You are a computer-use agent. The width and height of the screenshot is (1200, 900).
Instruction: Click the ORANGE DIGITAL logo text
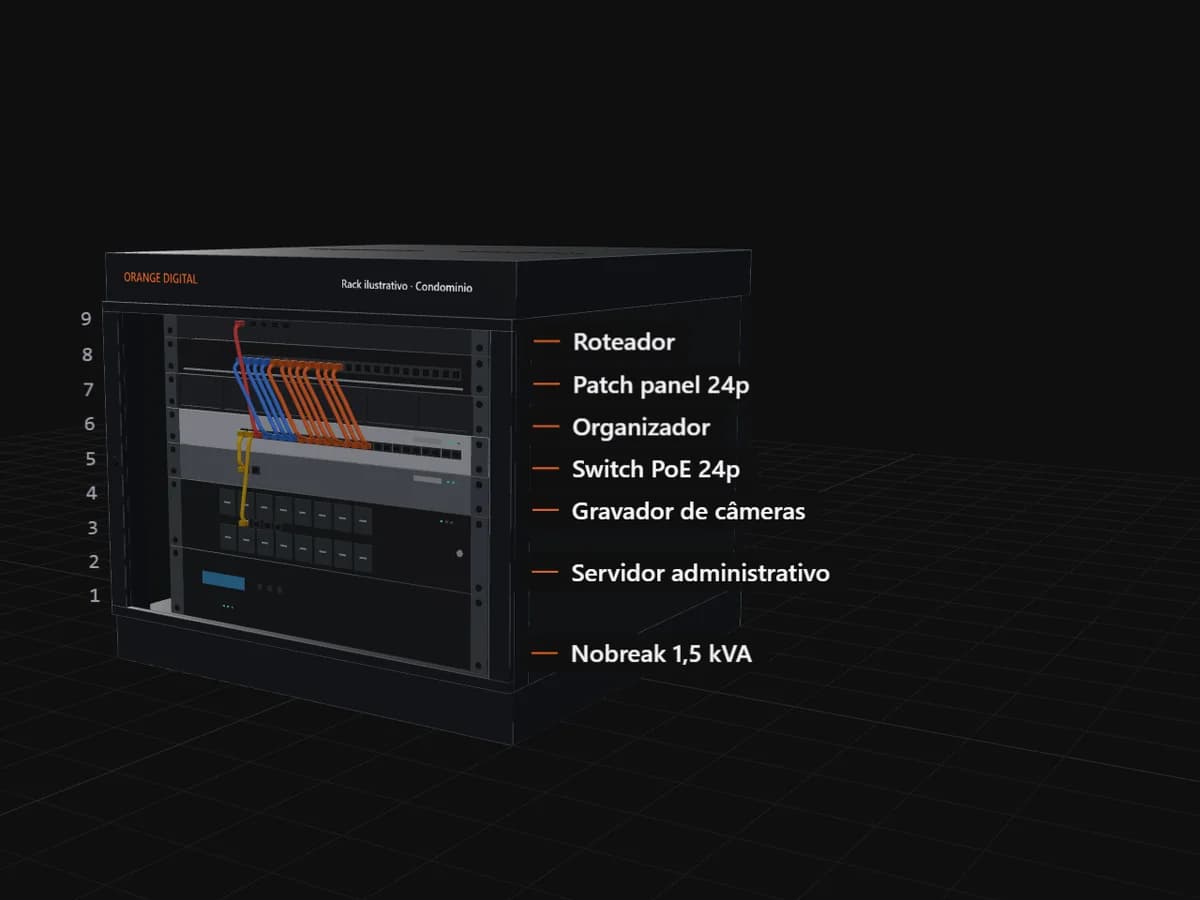point(160,278)
